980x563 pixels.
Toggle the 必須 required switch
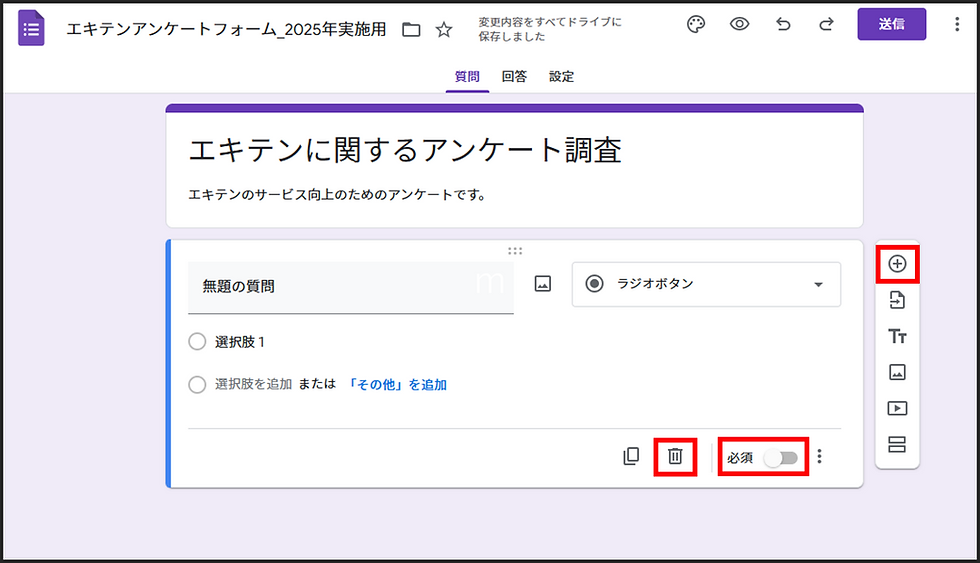coord(781,458)
